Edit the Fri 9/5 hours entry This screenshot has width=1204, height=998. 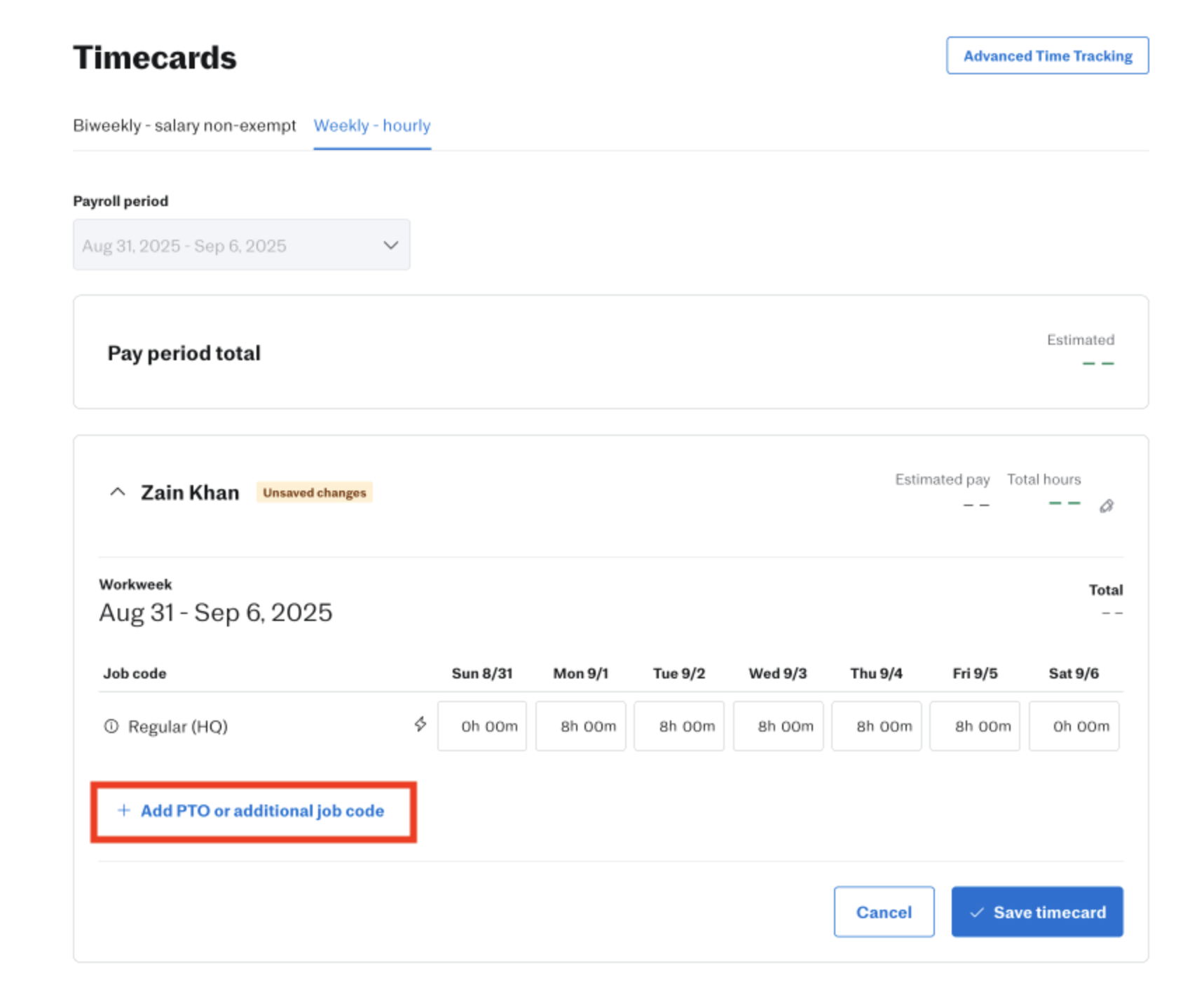point(975,726)
